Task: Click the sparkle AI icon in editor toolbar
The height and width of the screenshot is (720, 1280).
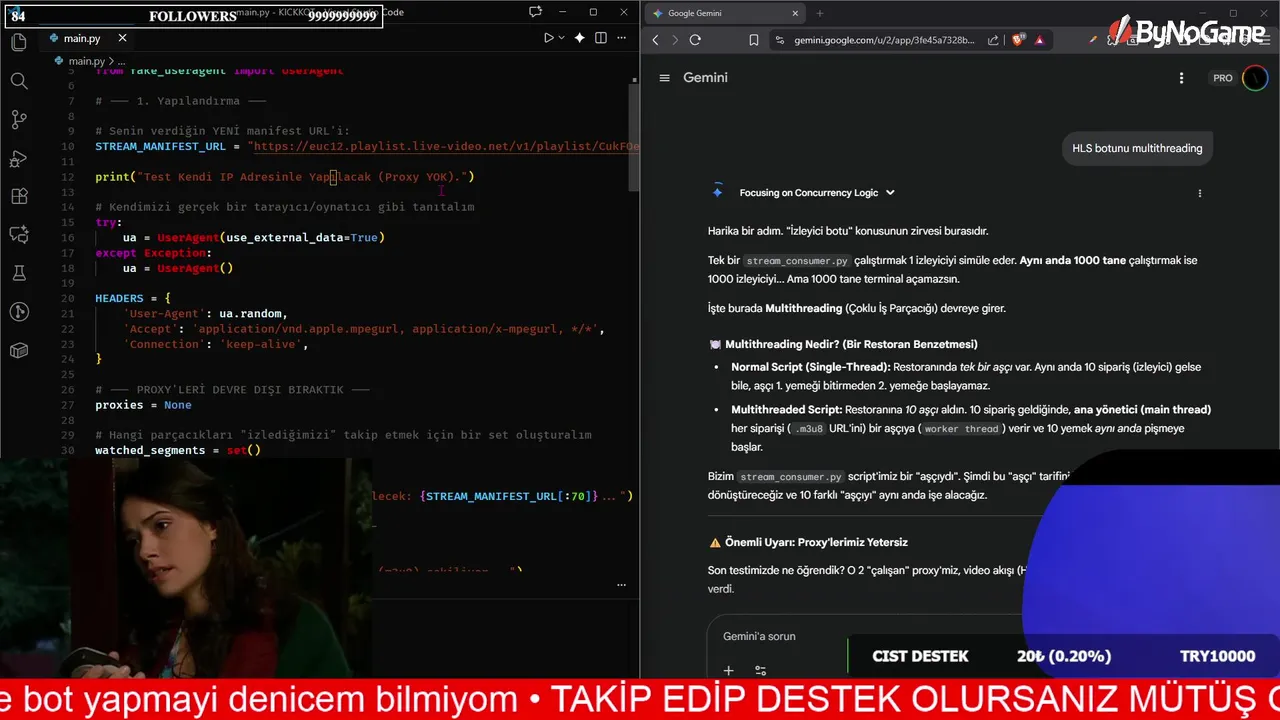Action: 579,38
